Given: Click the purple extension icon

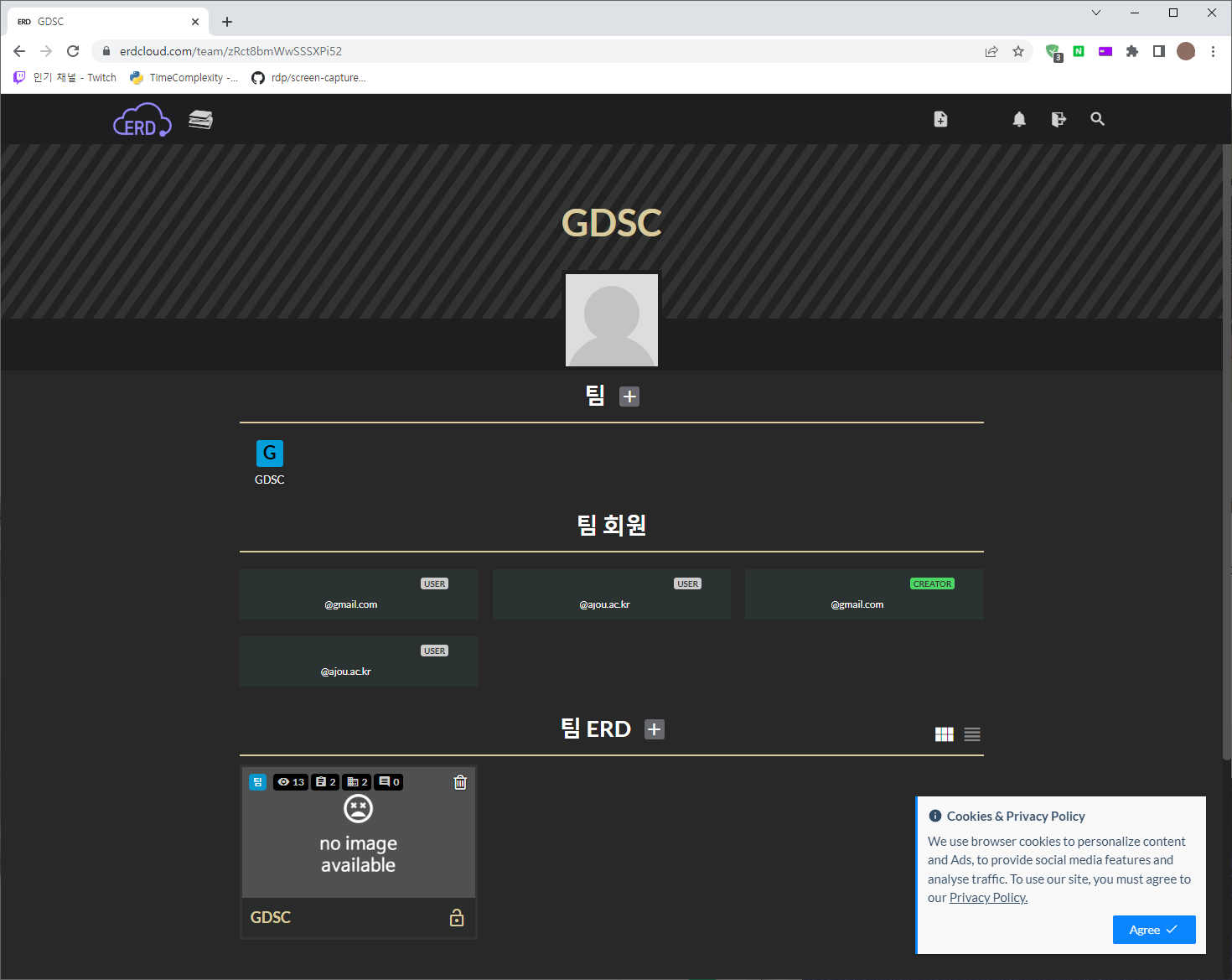Looking at the screenshot, I should click(1105, 51).
